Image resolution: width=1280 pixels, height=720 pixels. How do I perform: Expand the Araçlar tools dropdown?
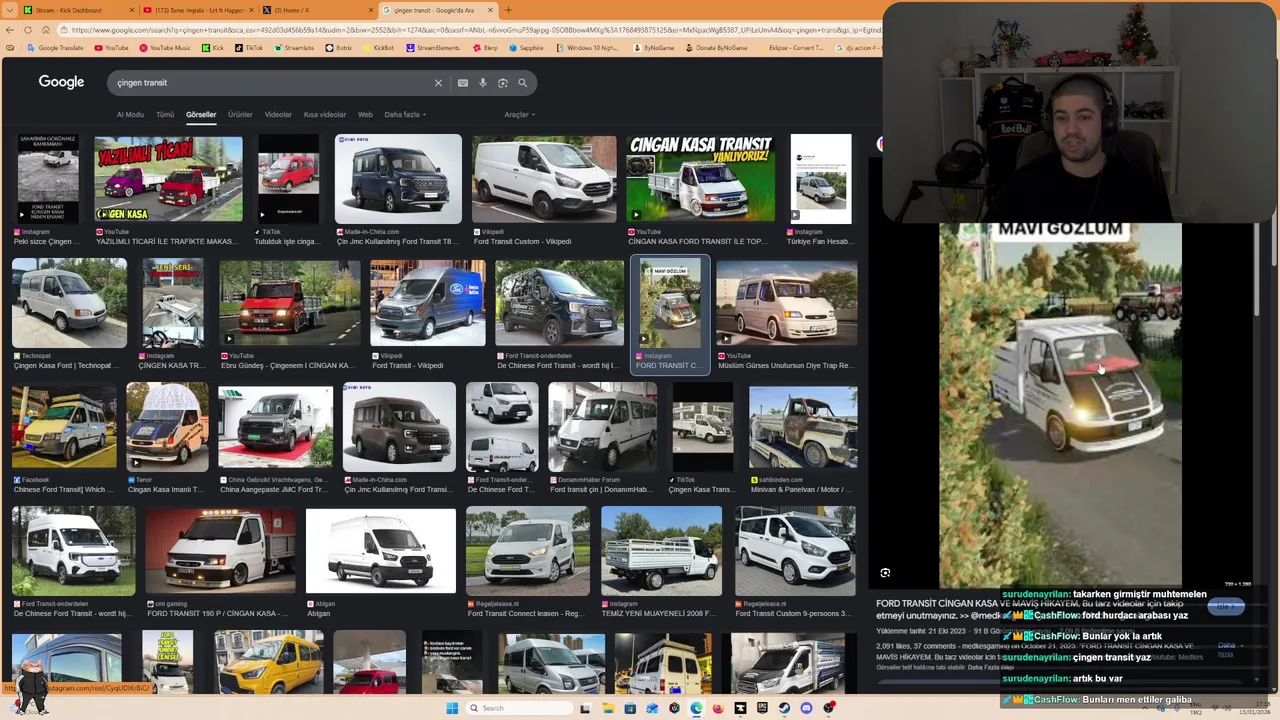pos(519,115)
